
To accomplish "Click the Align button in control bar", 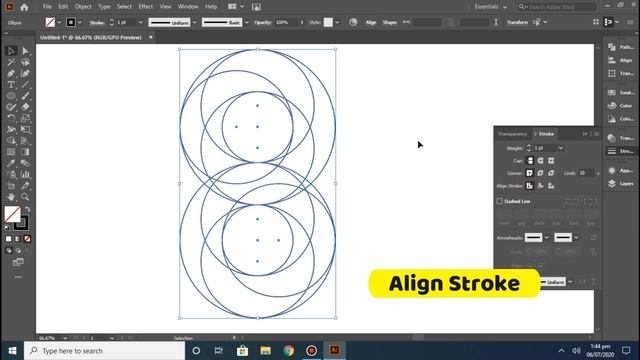I will coord(371,22).
